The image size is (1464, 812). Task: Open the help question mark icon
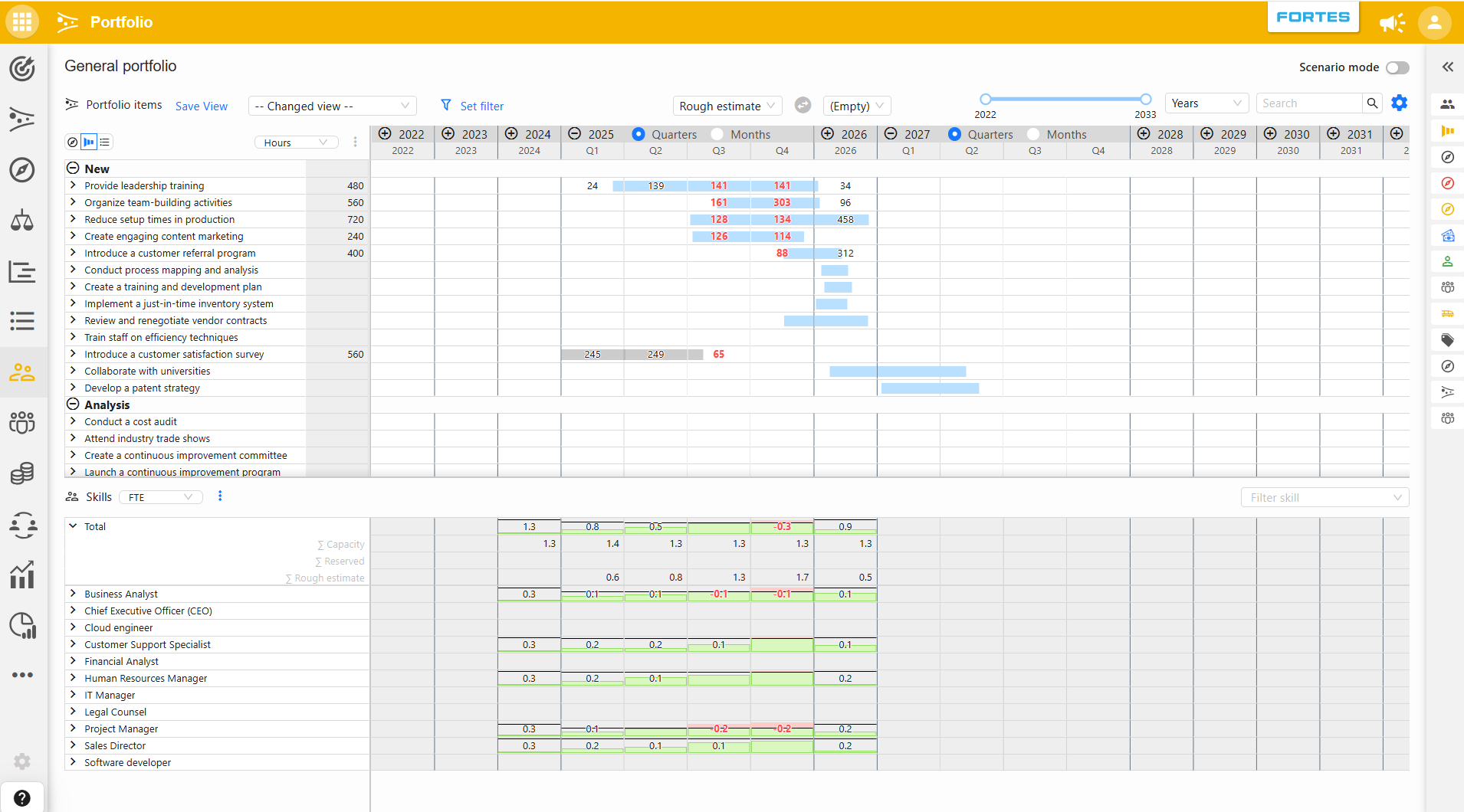(x=22, y=798)
